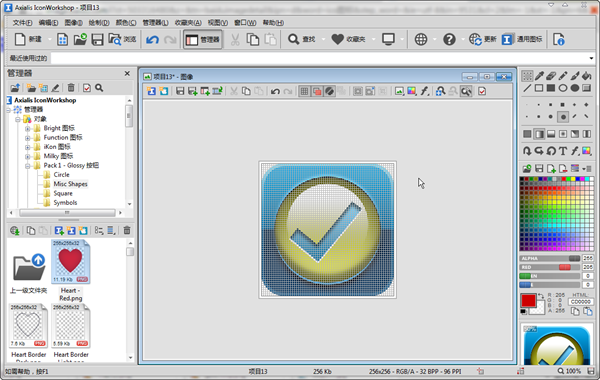Open the 绘制 menu
This screenshot has width=600, height=380.
coord(99,23)
